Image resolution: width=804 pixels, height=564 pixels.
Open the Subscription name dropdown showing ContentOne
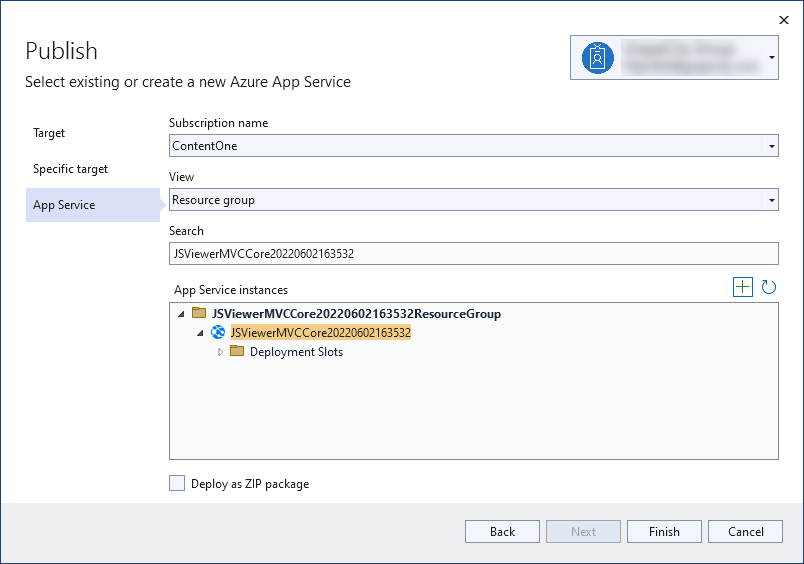coord(474,146)
